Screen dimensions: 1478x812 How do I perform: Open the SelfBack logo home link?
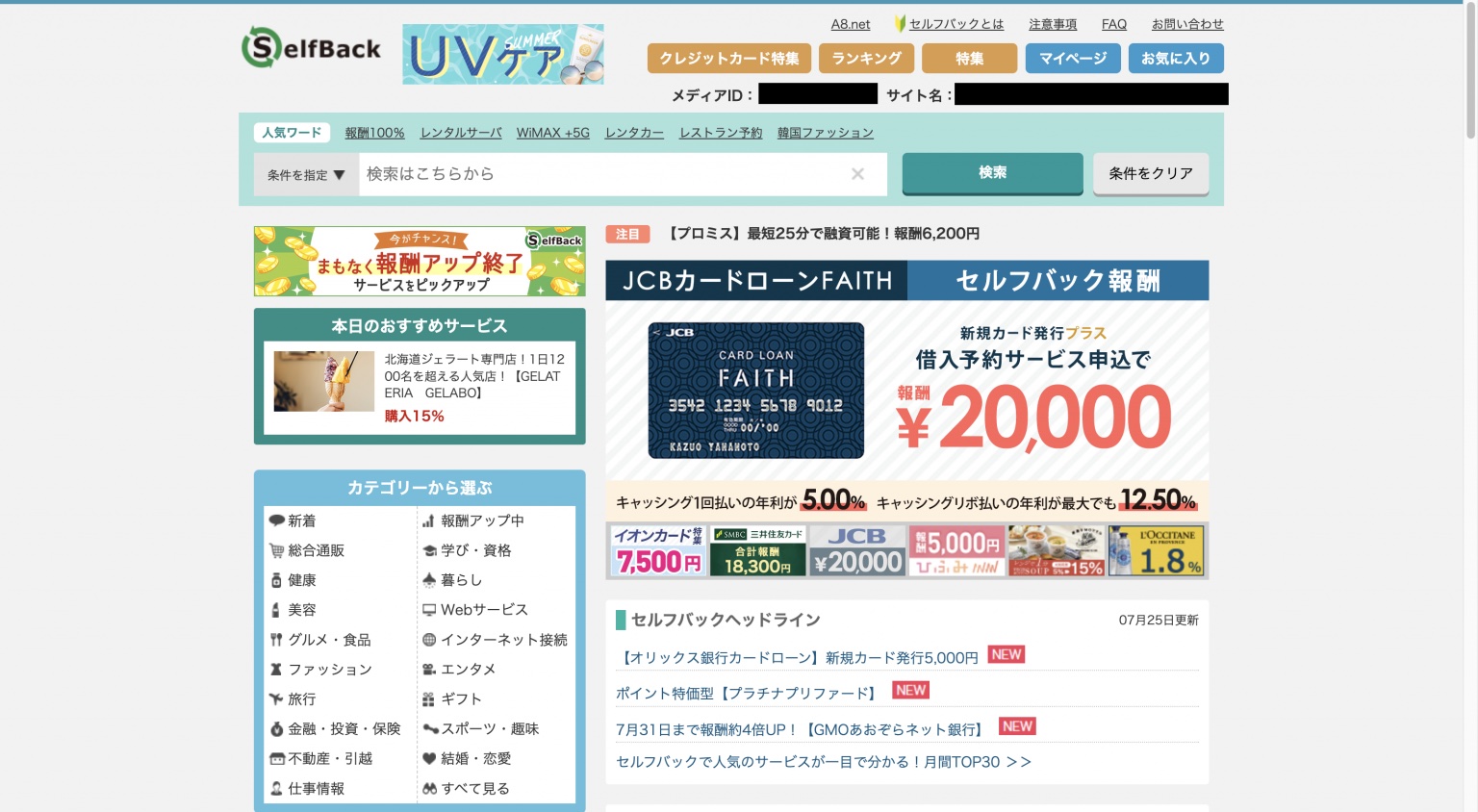click(311, 48)
